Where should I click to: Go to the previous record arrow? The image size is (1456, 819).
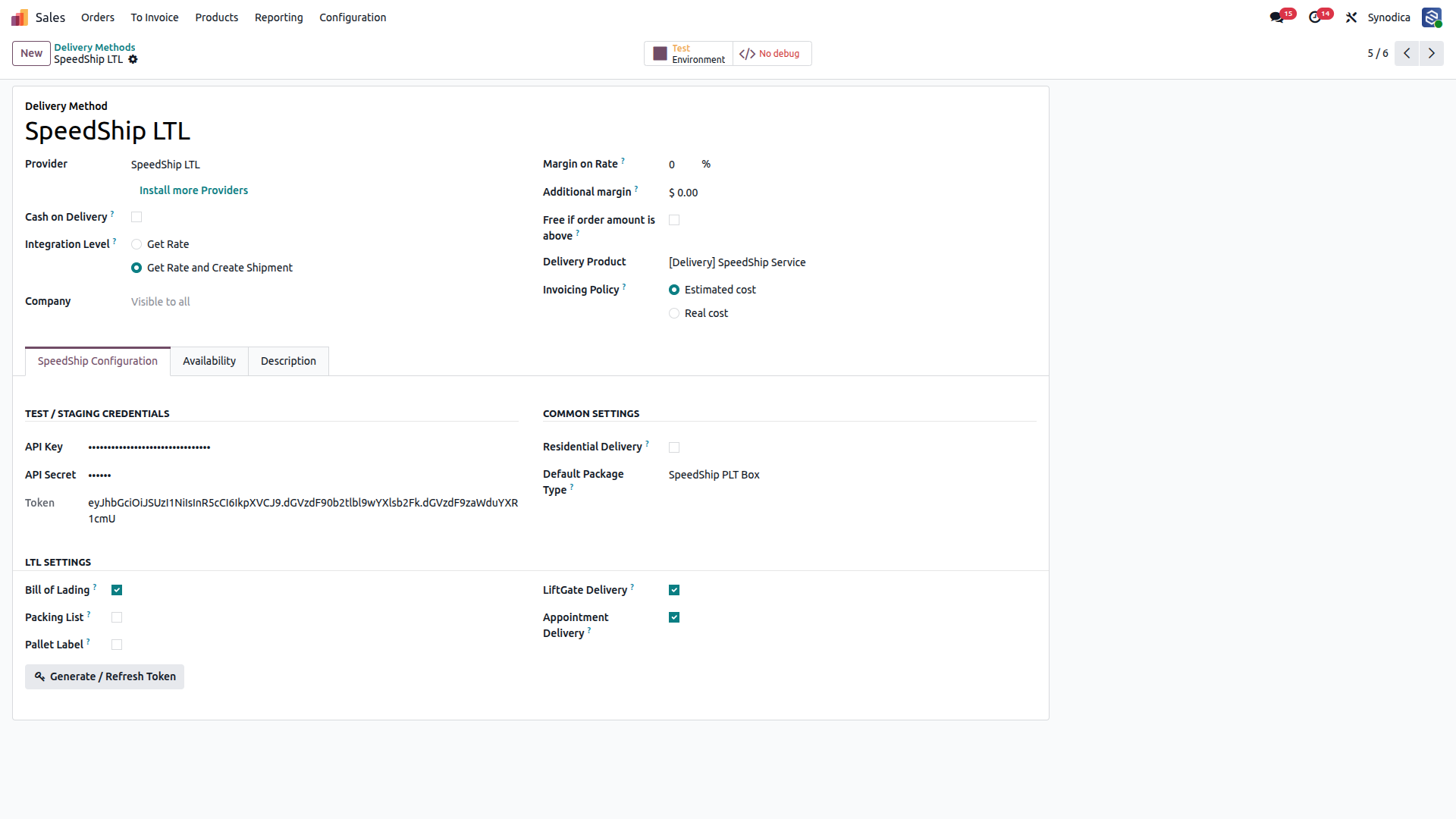point(1407,53)
